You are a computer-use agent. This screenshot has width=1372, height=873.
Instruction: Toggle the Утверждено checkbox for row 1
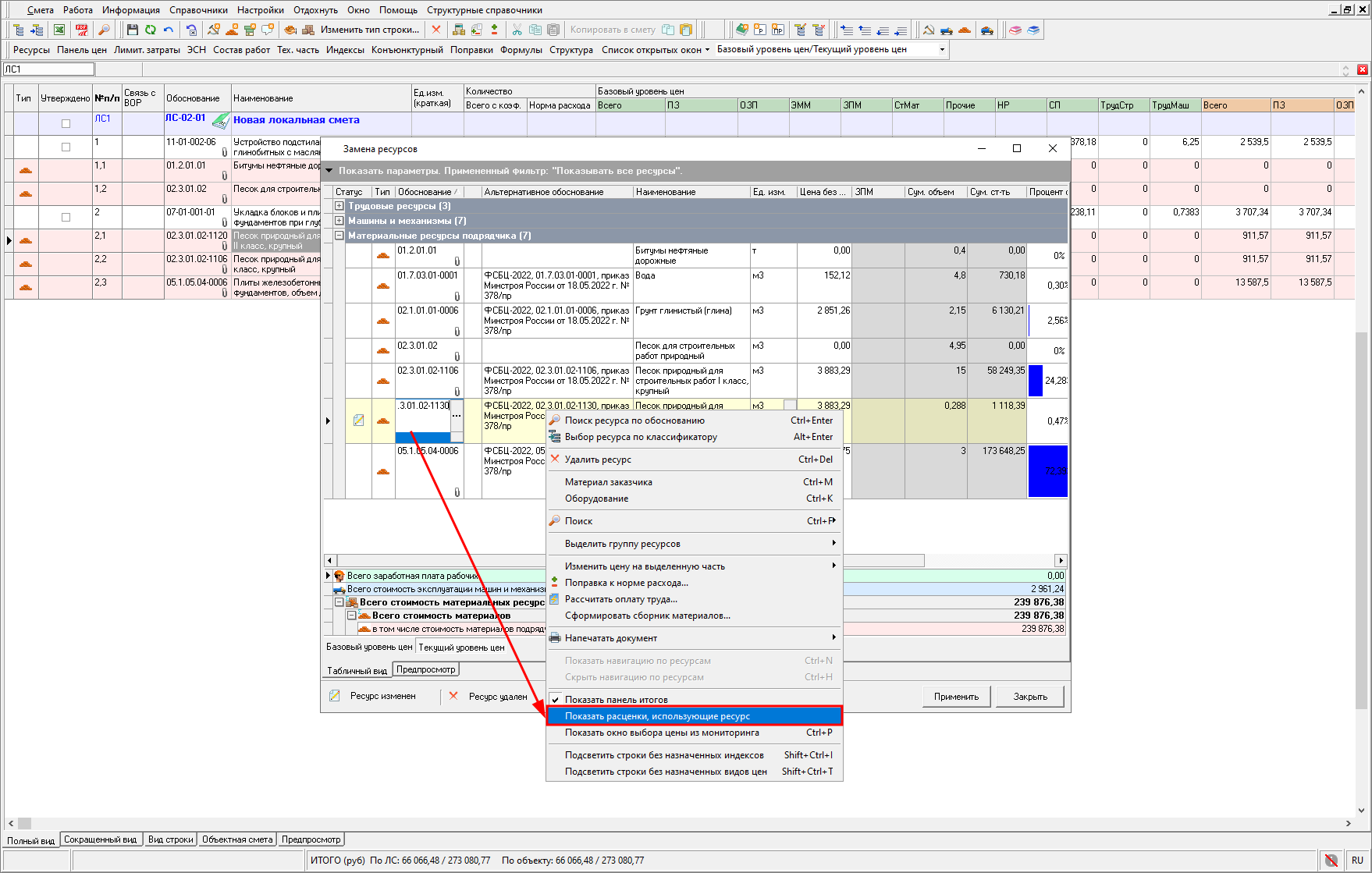(66, 147)
